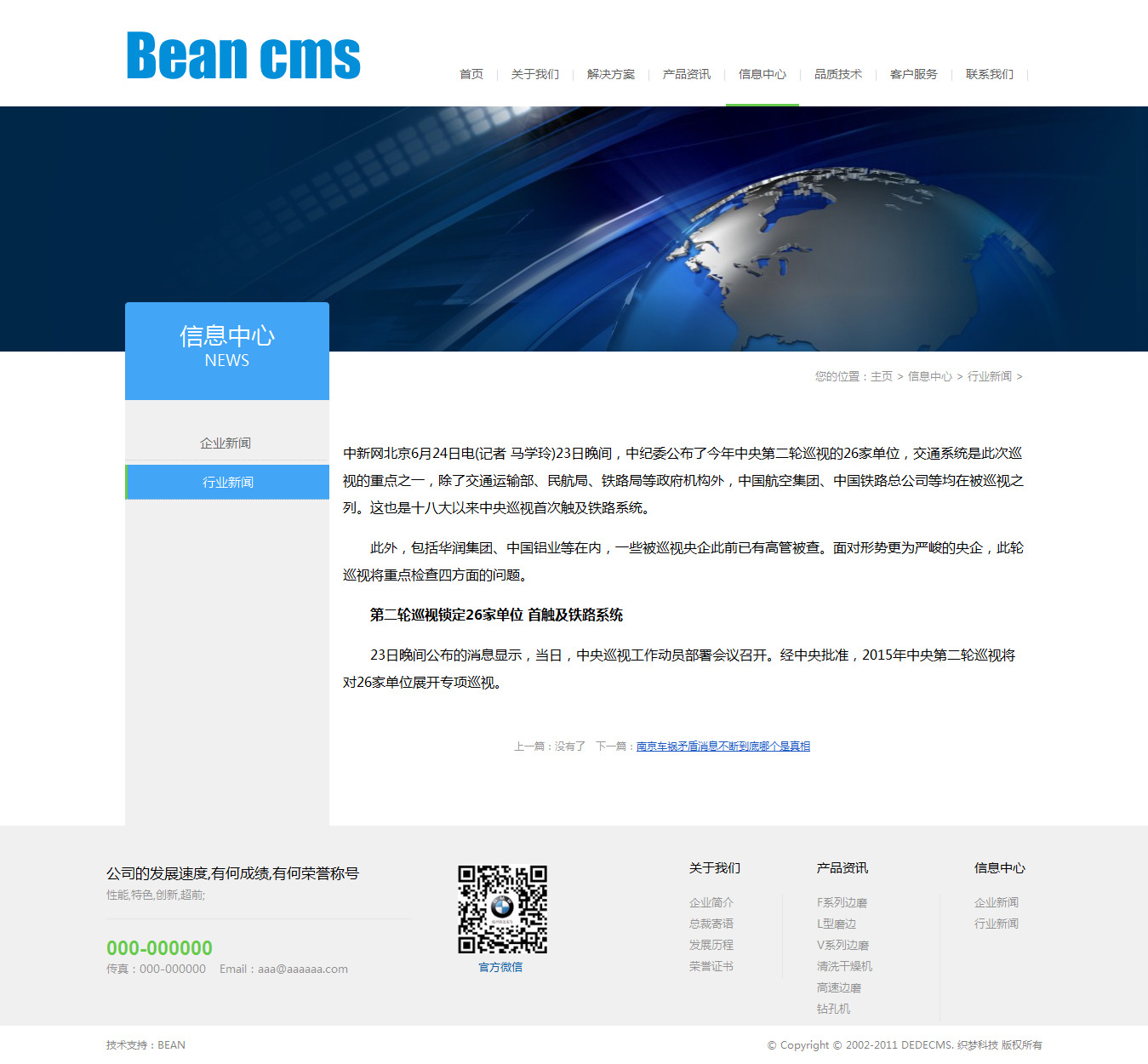Open the 首页 navigation menu item
The image size is (1148, 1064).
coord(471,75)
